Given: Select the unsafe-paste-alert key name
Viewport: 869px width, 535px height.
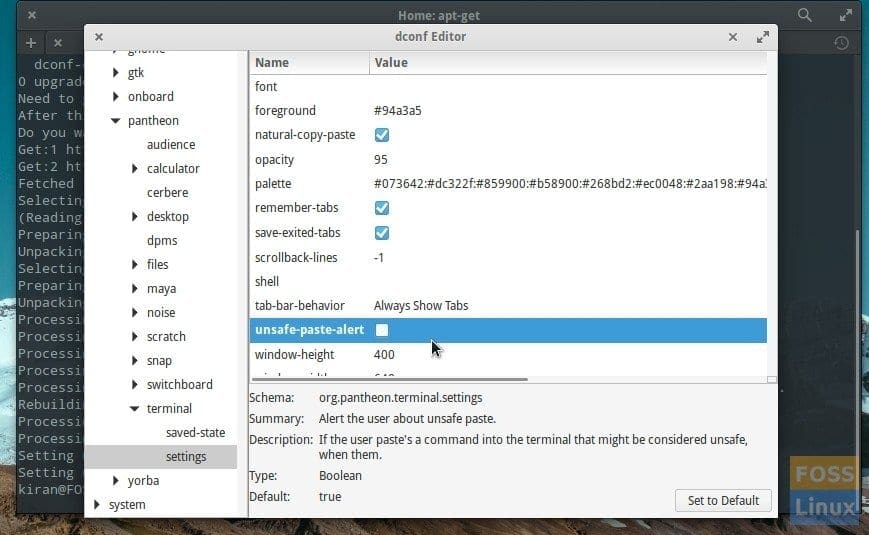Looking at the screenshot, I should click(309, 330).
